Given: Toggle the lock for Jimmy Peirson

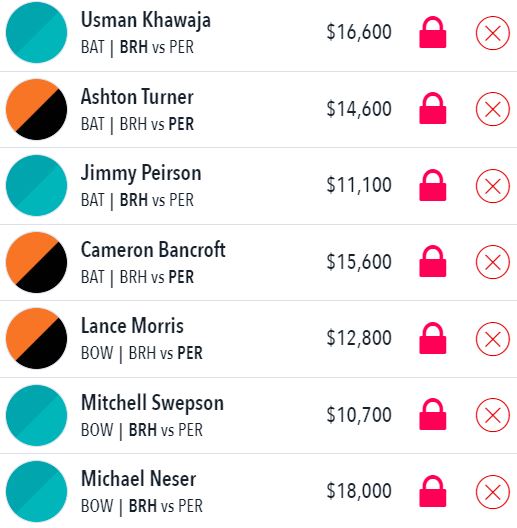Looking at the screenshot, I should coord(432,185).
